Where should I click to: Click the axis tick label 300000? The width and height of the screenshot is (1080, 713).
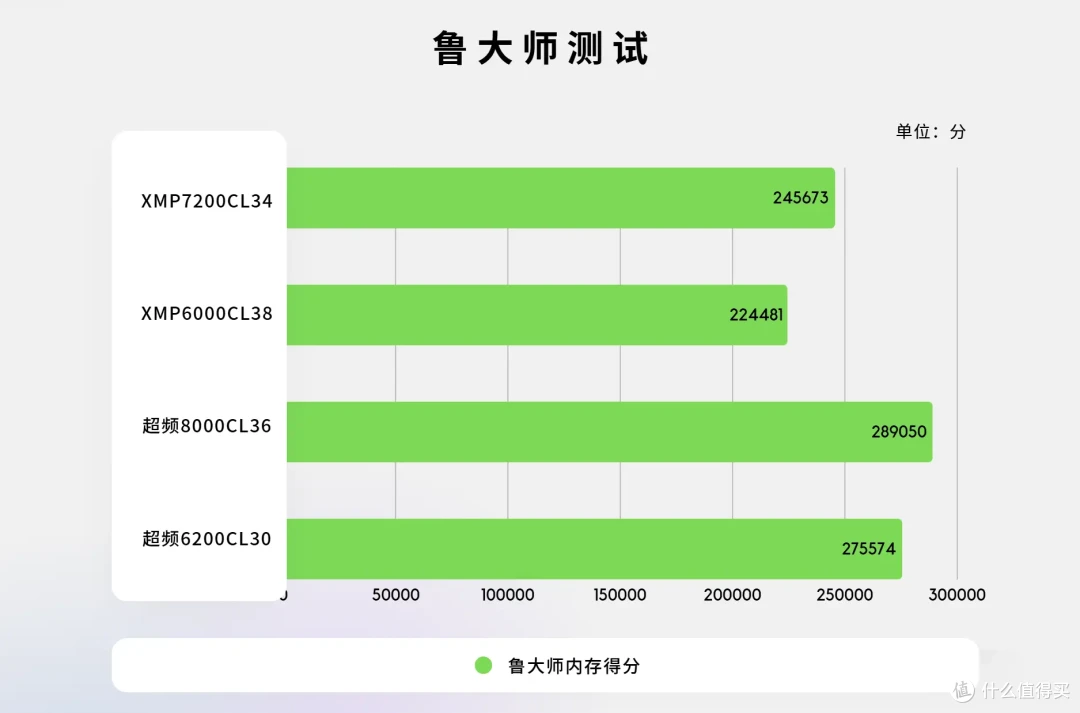[957, 595]
